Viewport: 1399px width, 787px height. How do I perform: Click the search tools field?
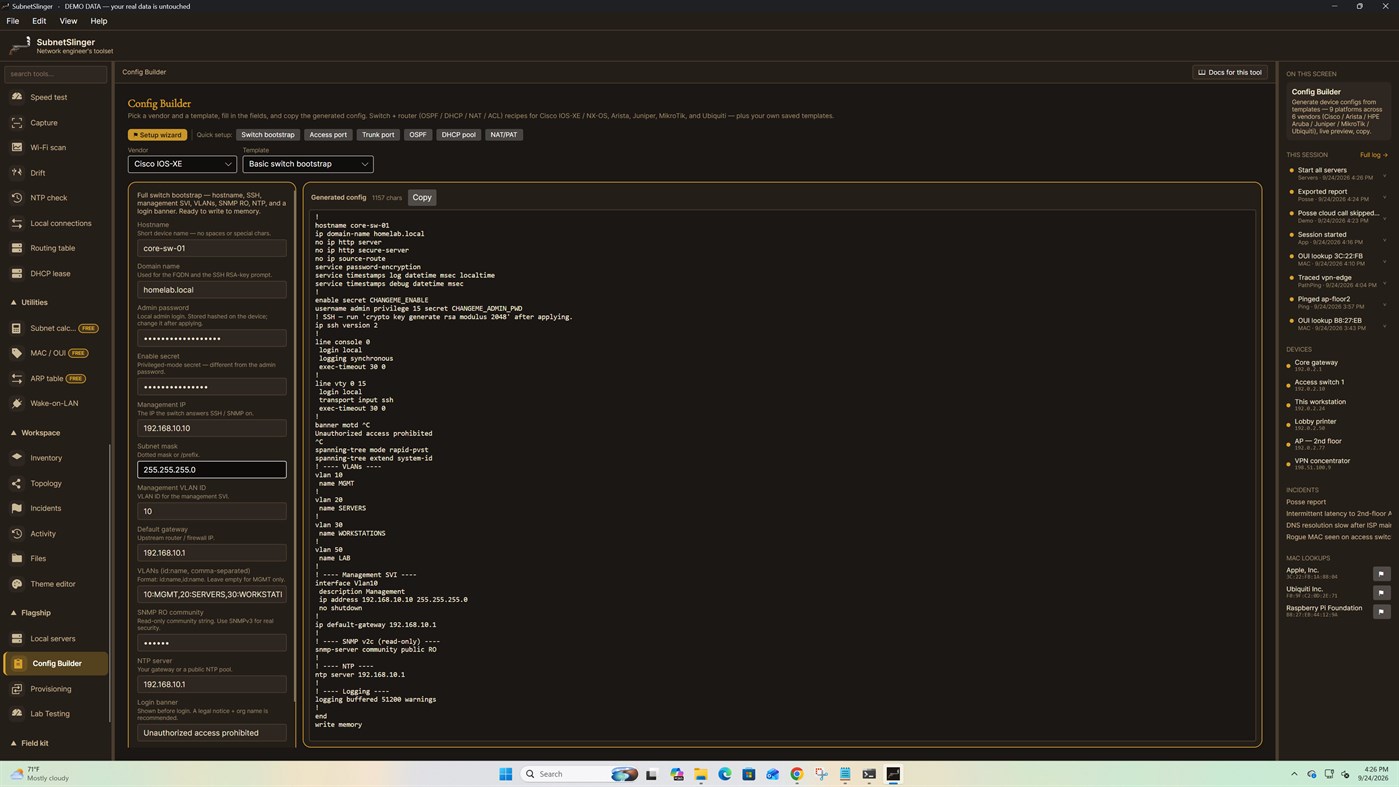(x=55, y=74)
